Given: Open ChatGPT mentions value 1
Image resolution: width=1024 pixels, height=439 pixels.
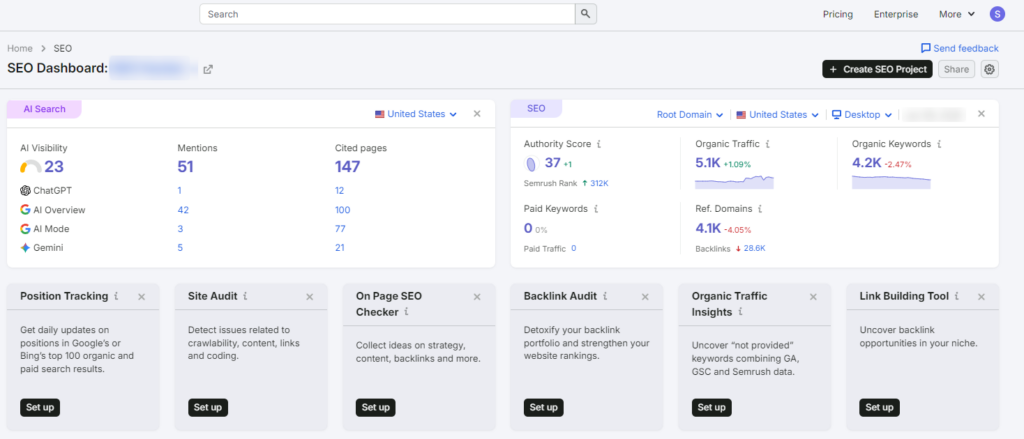Looking at the screenshot, I should pyautogui.click(x=180, y=191).
